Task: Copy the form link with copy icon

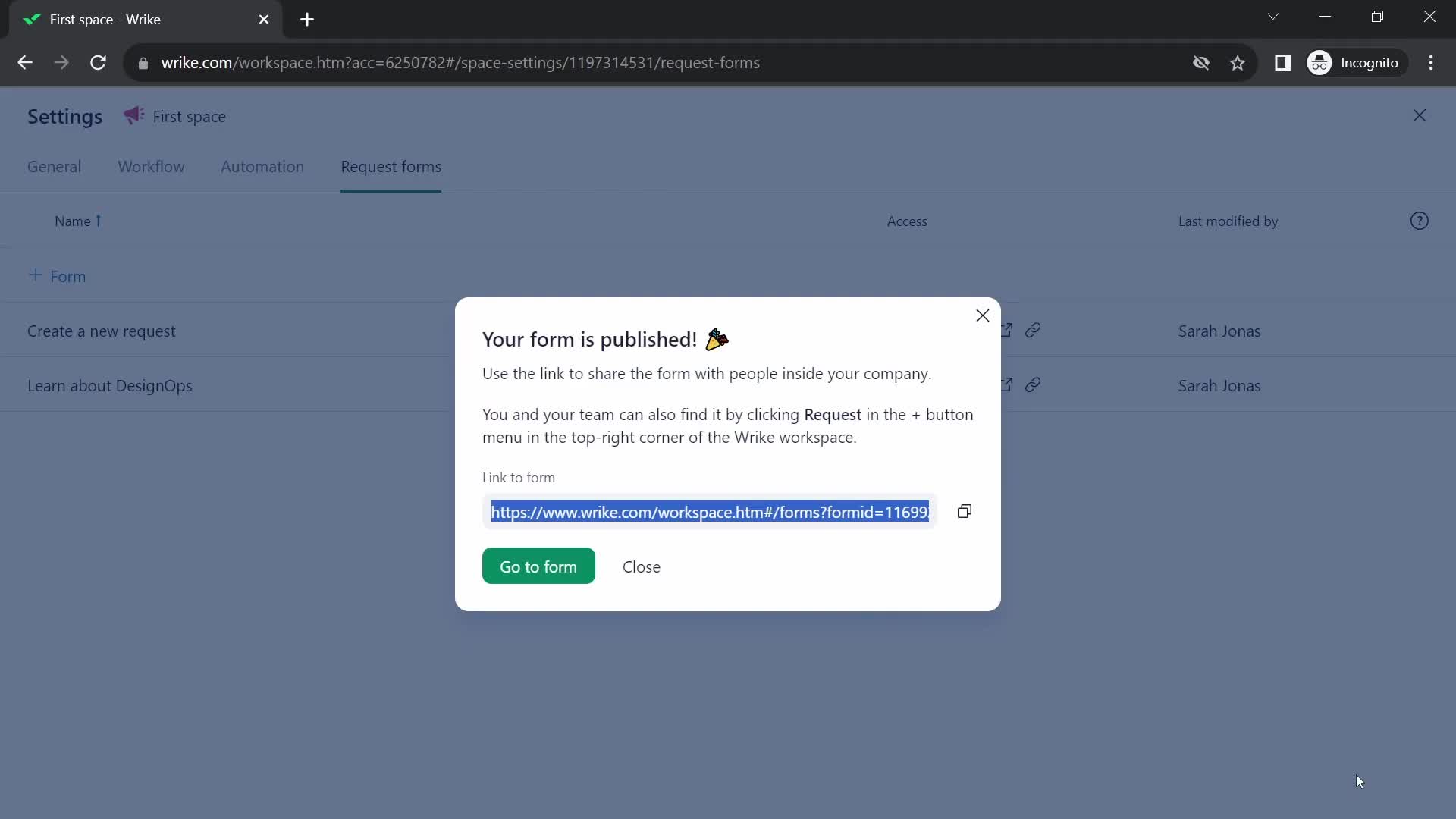Action: coord(964,512)
